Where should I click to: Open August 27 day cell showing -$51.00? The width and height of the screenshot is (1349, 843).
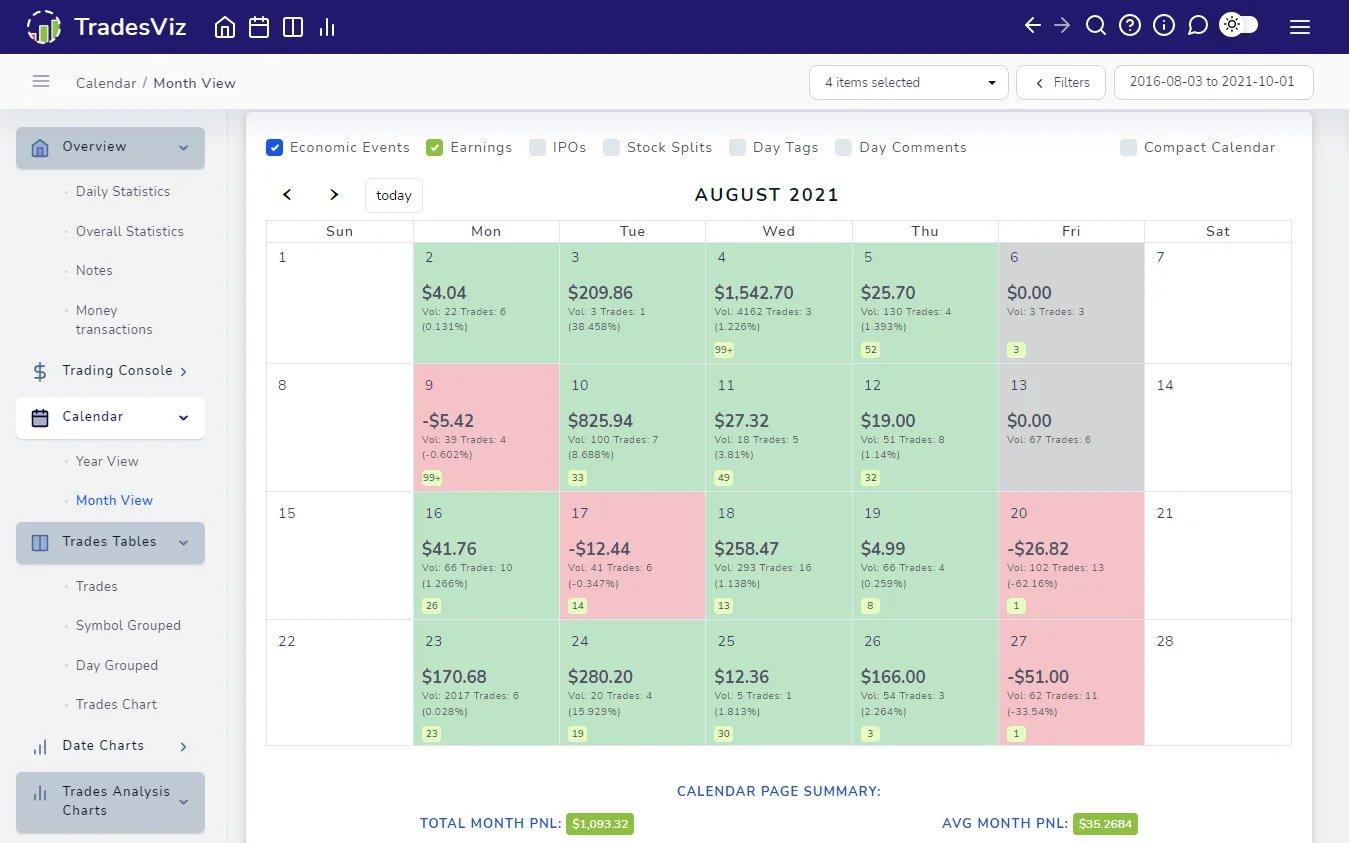[x=1071, y=682]
